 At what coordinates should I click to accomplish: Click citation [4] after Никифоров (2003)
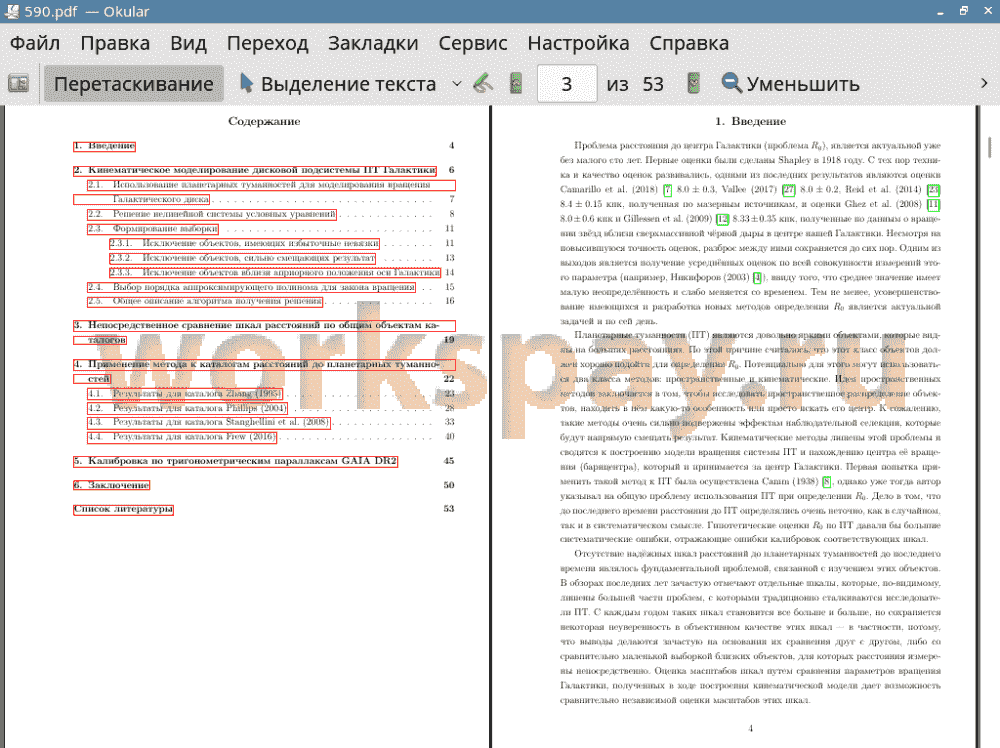tap(757, 278)
